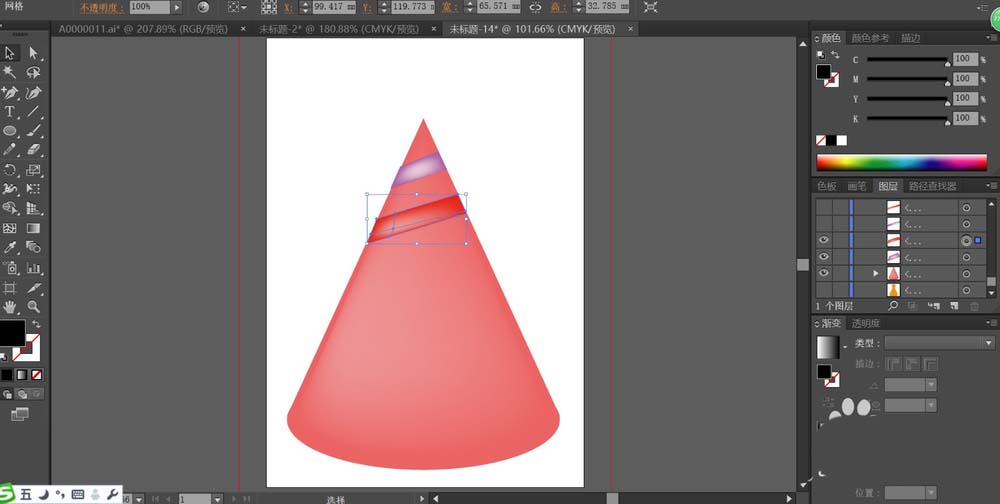Select the Direct Selection tool (white arrow)
The width and height of the screenshot is (1000, 504).
coord(33,53)
